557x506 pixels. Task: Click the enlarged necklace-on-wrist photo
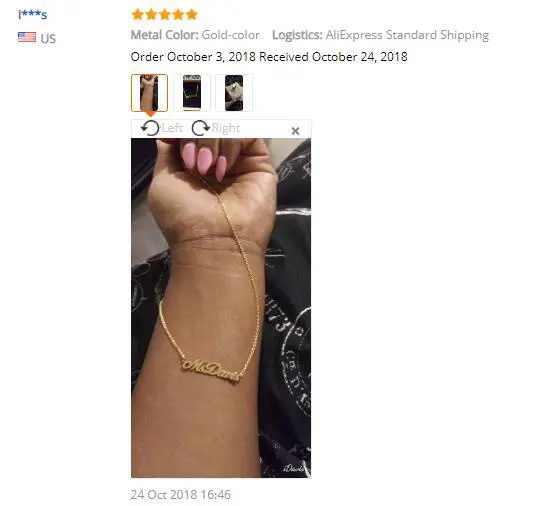coord(221,308)
